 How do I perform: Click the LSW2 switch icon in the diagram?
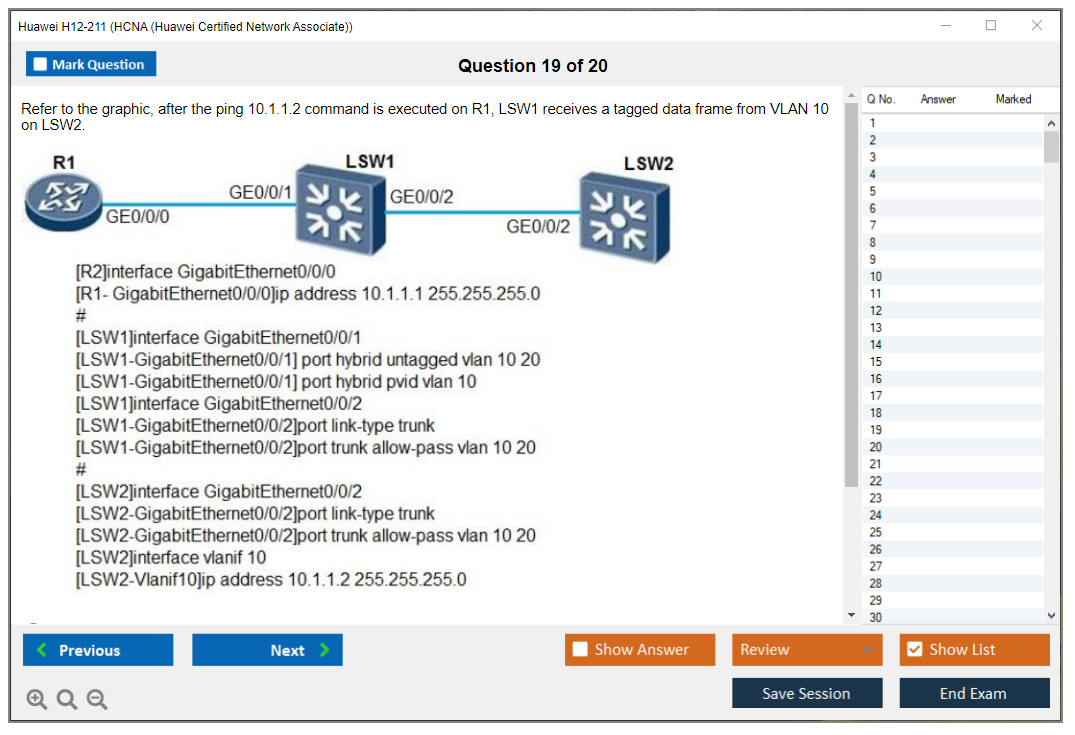[624, 218]
